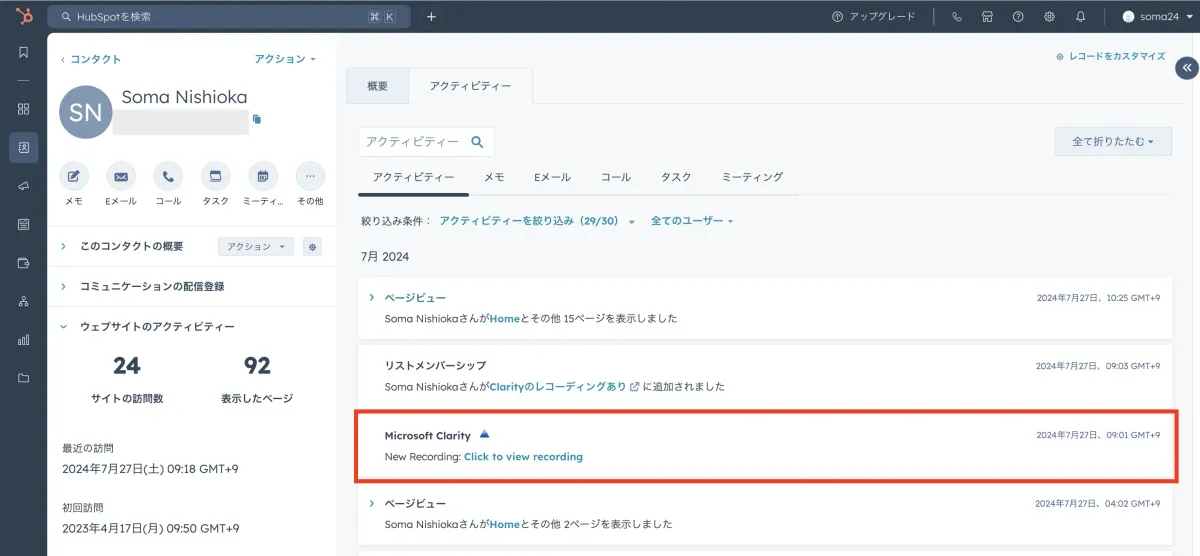The image size is (1200, 556).
Task: Select the Eメール activity sub-tab
Action: point(552,177)
